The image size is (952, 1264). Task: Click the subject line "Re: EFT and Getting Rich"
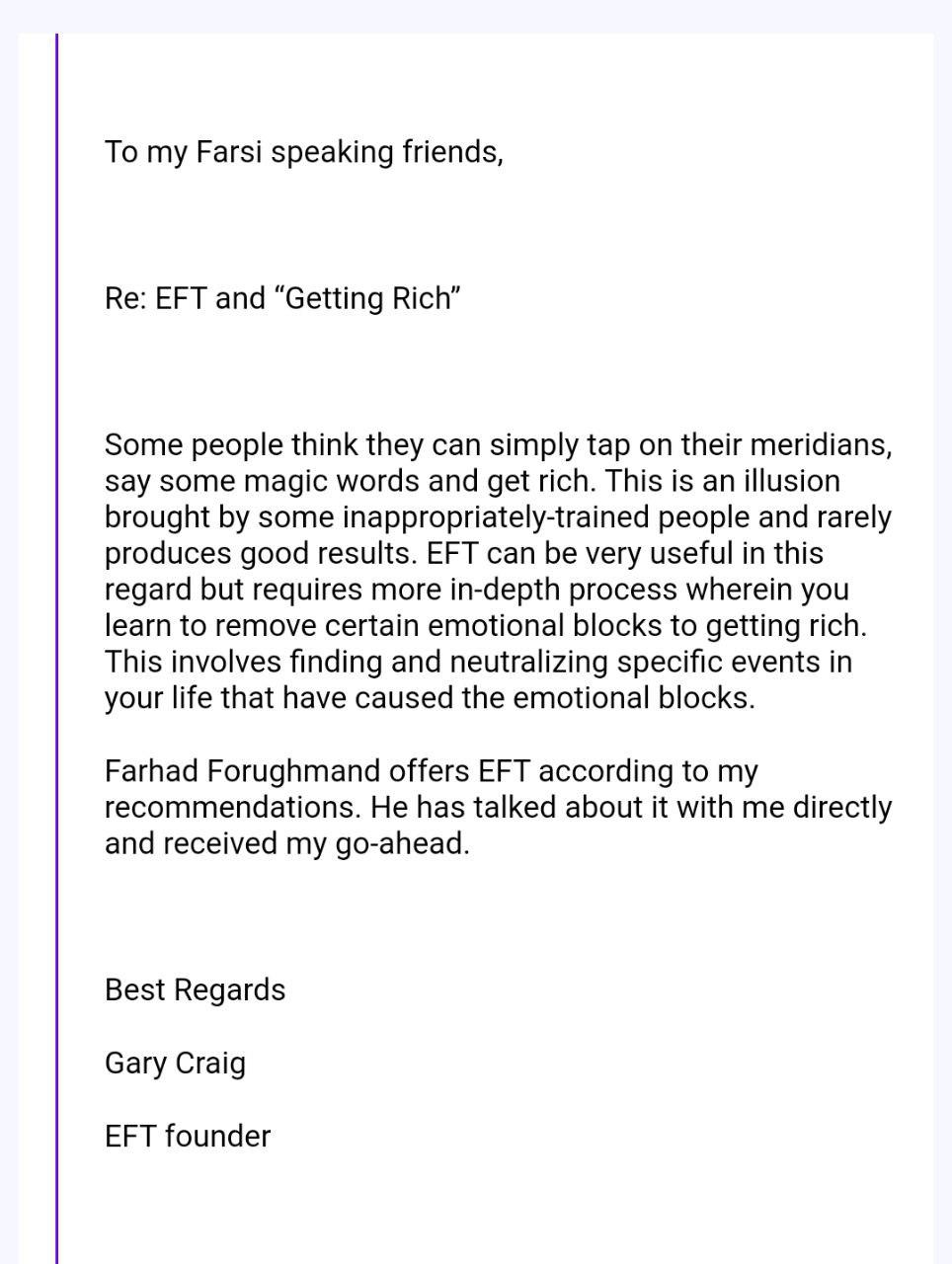click(x=282, y=298)
